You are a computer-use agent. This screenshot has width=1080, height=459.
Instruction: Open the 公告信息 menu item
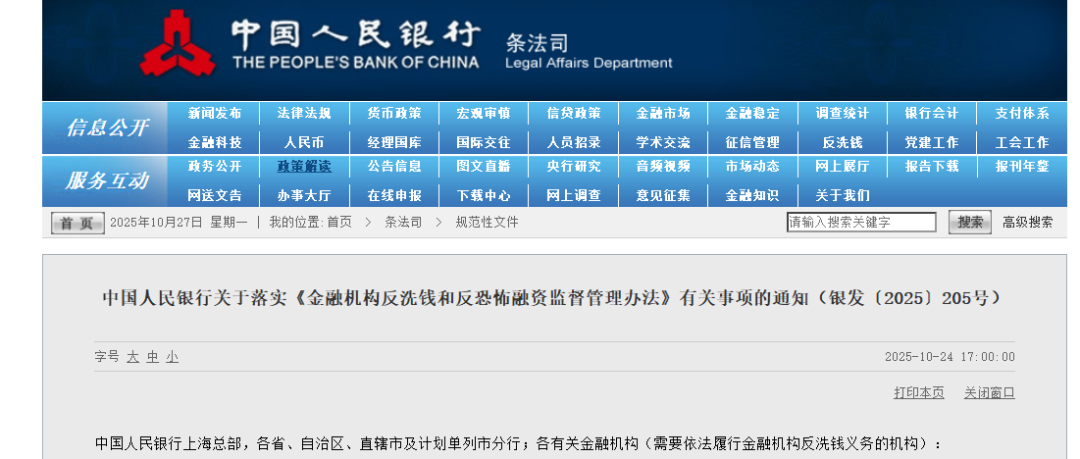[x=394, y=166]
